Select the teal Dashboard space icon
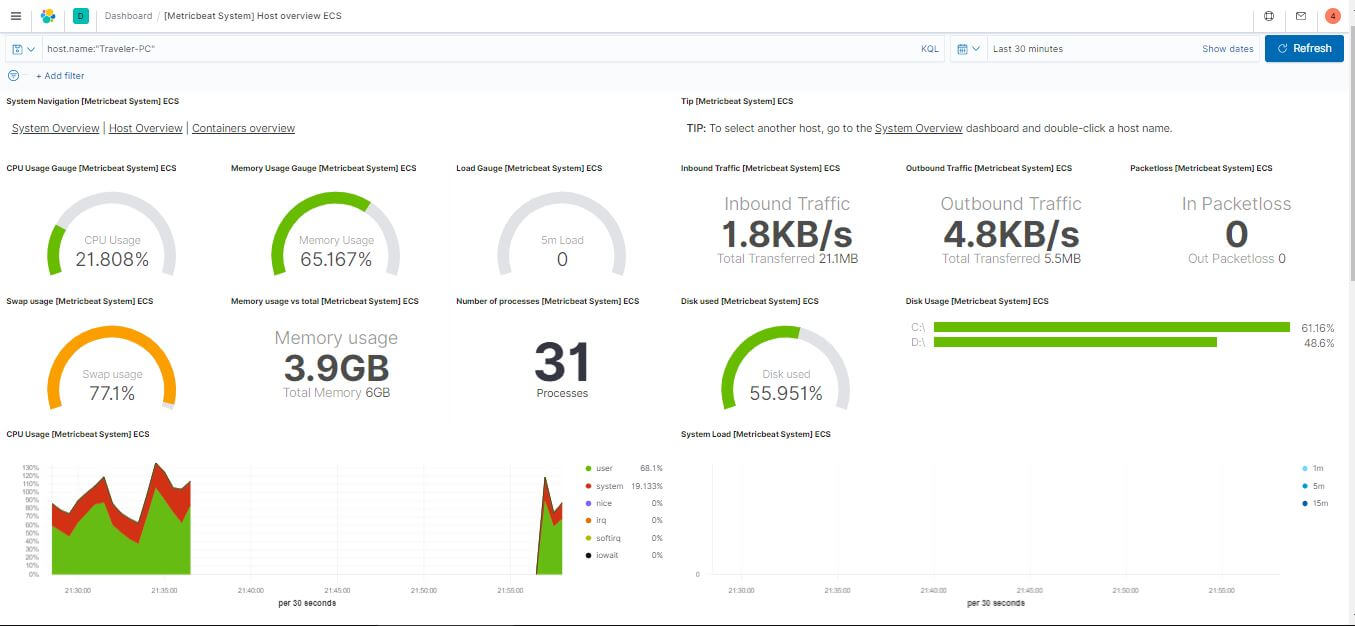1355x626 pixels. click(x=80, y=16)
